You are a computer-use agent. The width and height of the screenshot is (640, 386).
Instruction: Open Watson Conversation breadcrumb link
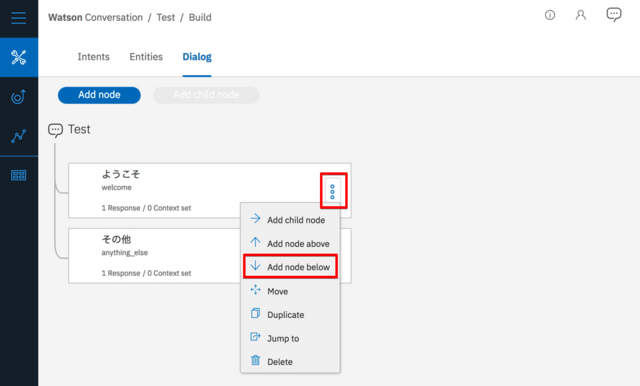tap(96, 18)
